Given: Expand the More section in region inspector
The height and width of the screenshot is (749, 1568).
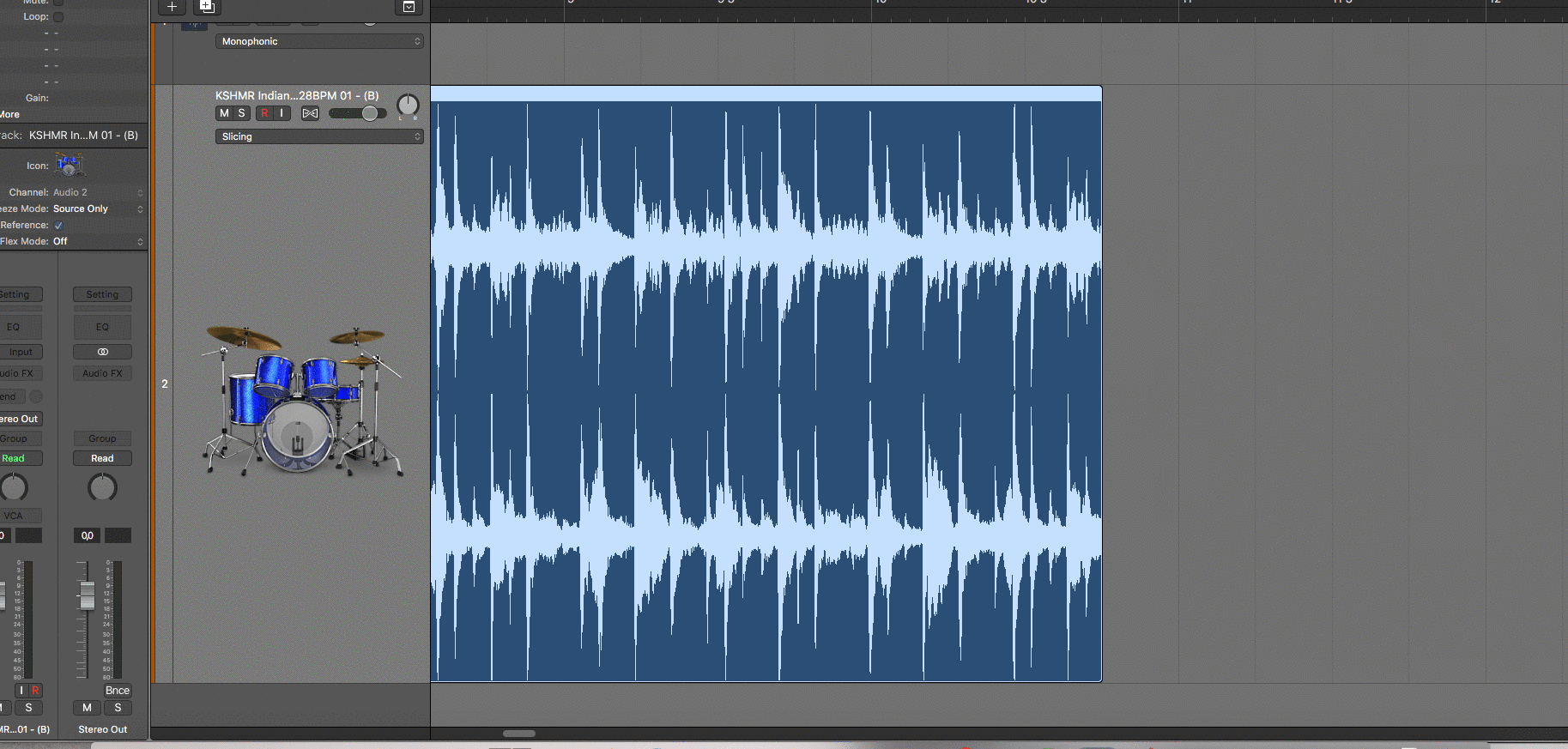Looking at the screenshot, I should pyautogui.click(x=10, y=114).
